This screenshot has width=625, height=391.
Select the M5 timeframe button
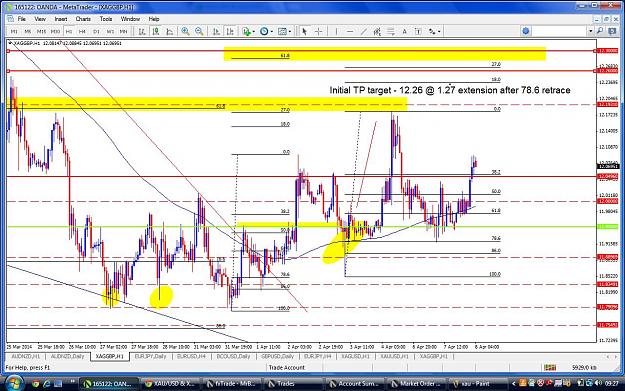[x=28, y=31]
